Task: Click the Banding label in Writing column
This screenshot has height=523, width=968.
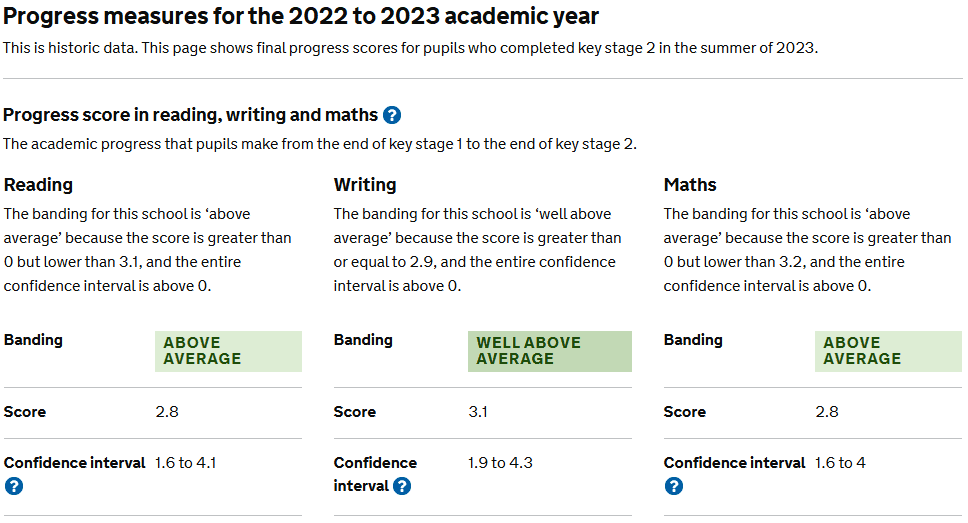Action: tap(363, 340)
